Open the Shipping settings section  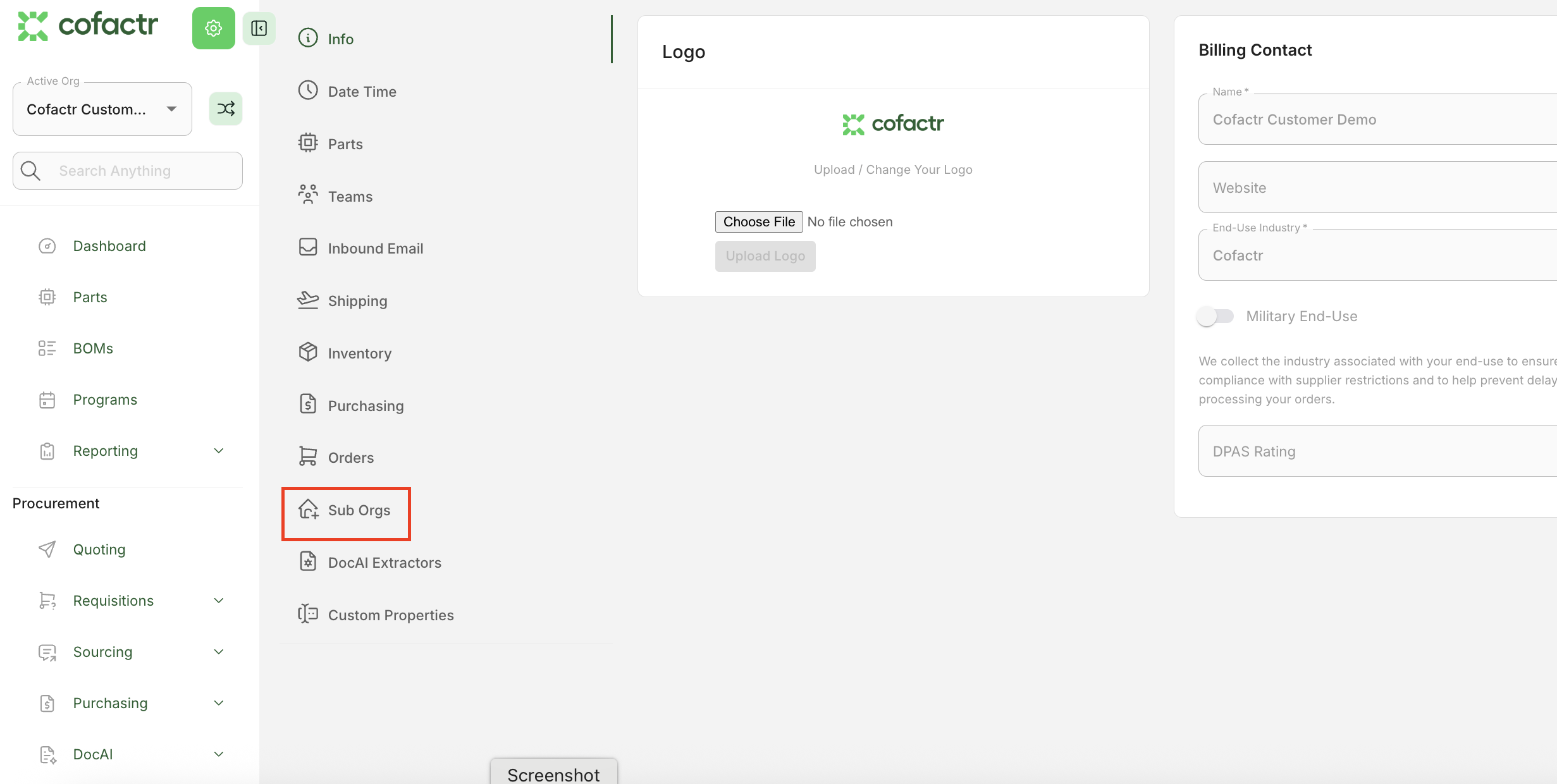357,300
